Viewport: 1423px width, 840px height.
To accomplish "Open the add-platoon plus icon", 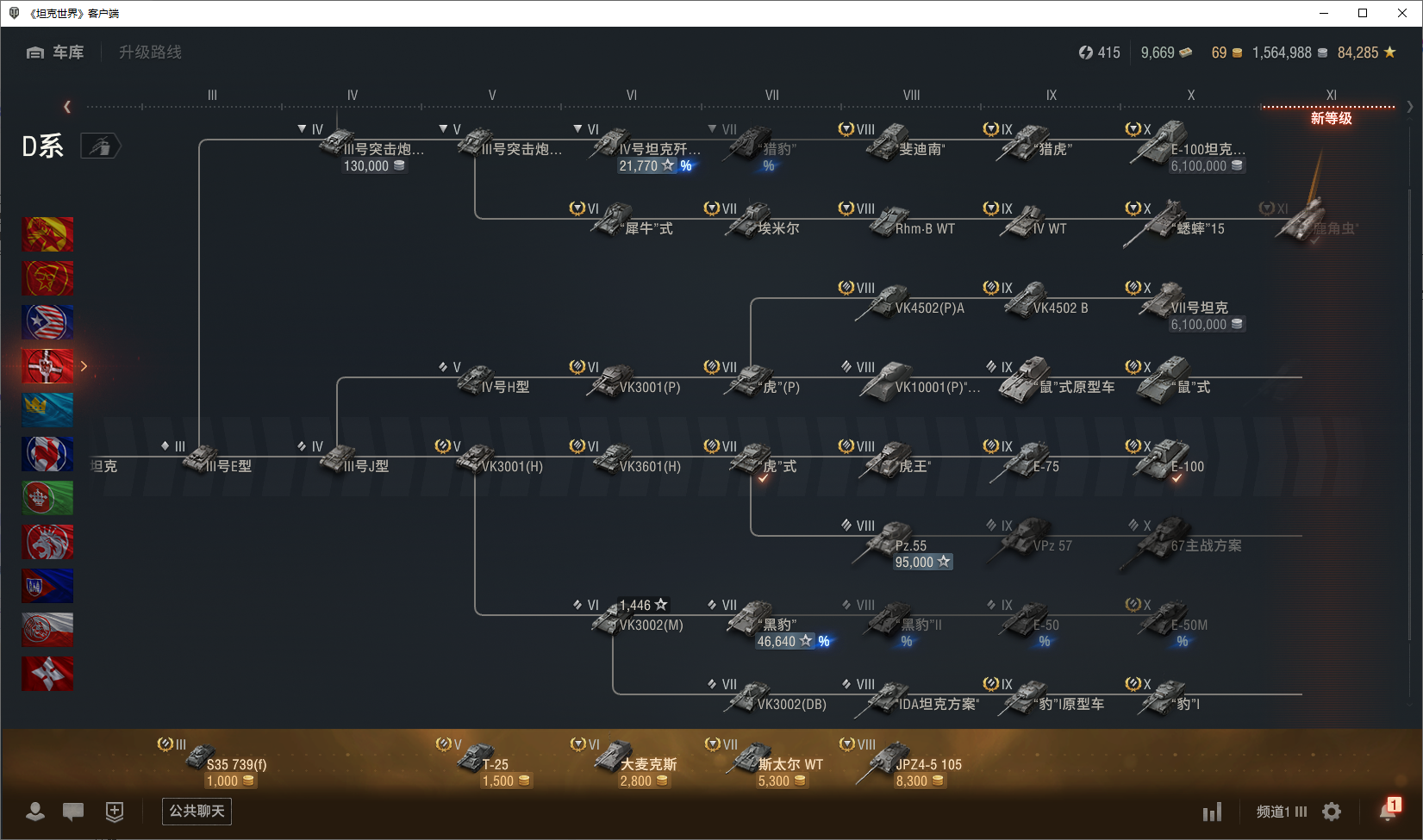I will click(115, 811).
